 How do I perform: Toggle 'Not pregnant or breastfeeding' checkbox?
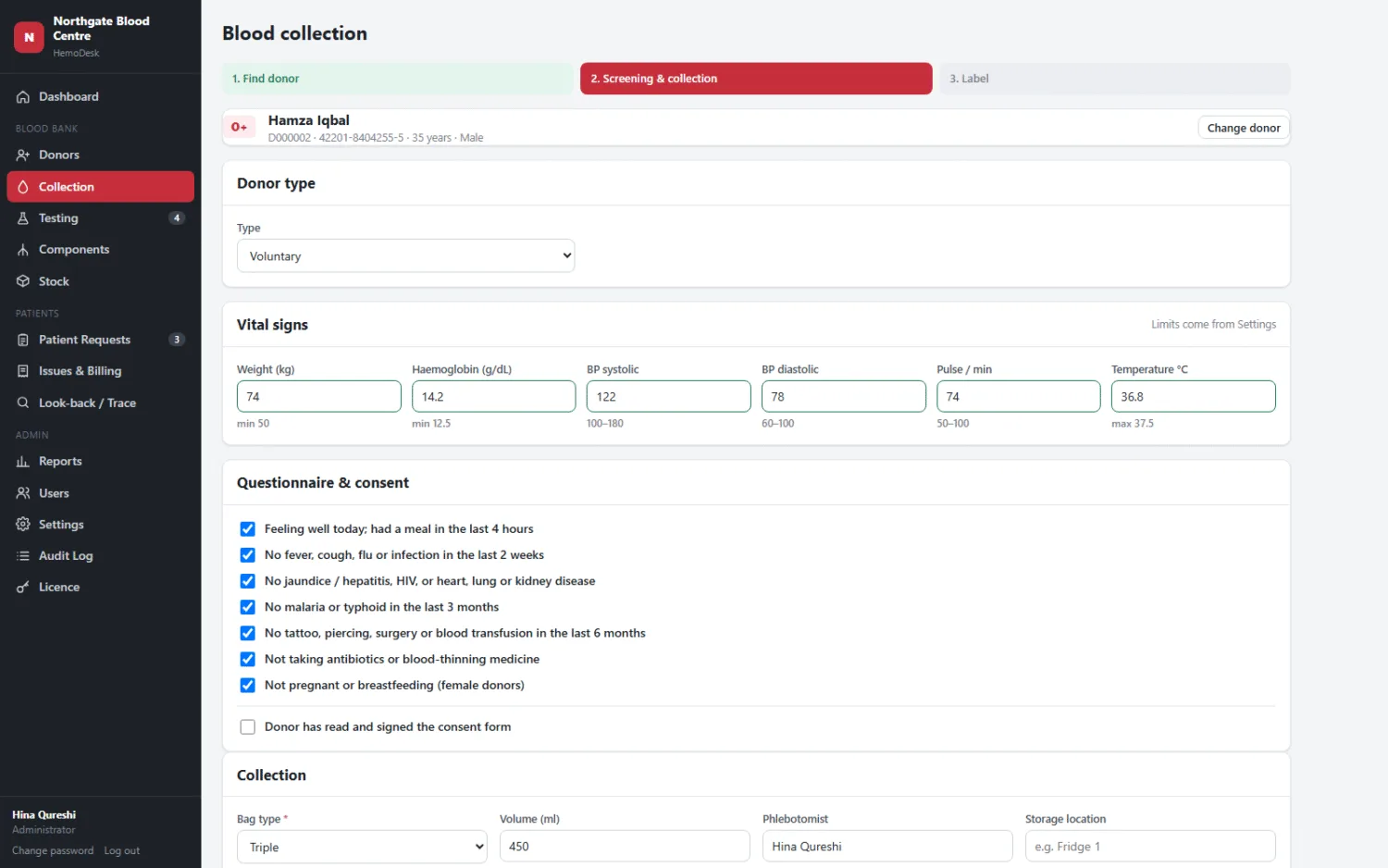[x=248, y=686]
